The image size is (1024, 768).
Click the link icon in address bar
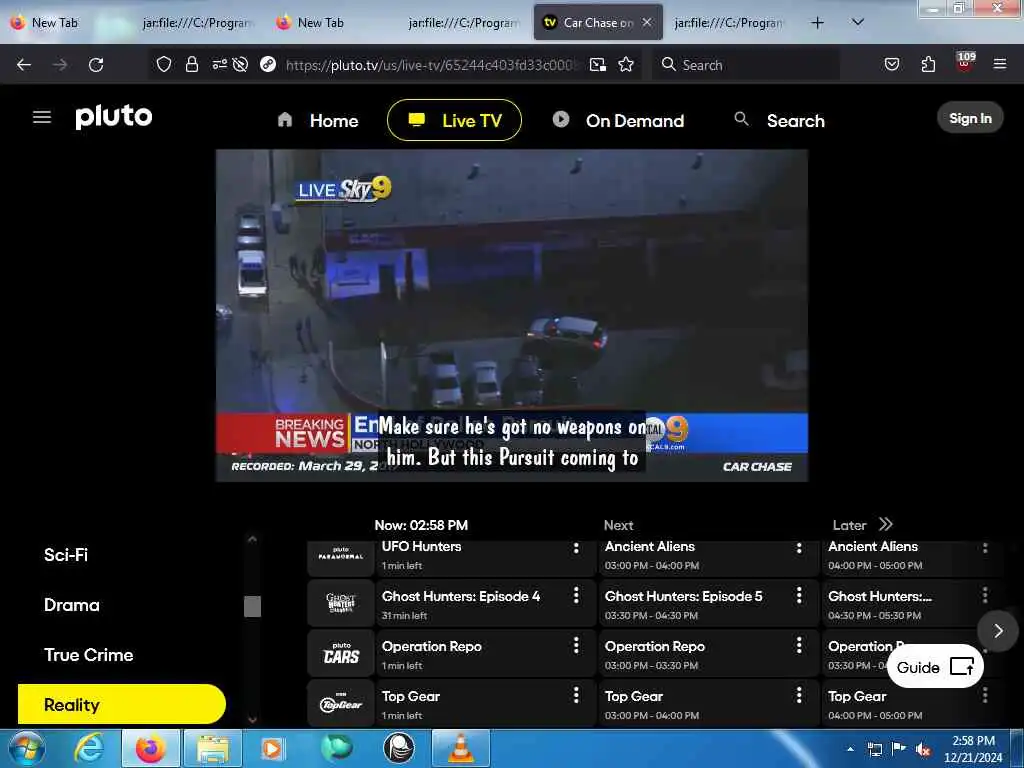pos(268,64)
